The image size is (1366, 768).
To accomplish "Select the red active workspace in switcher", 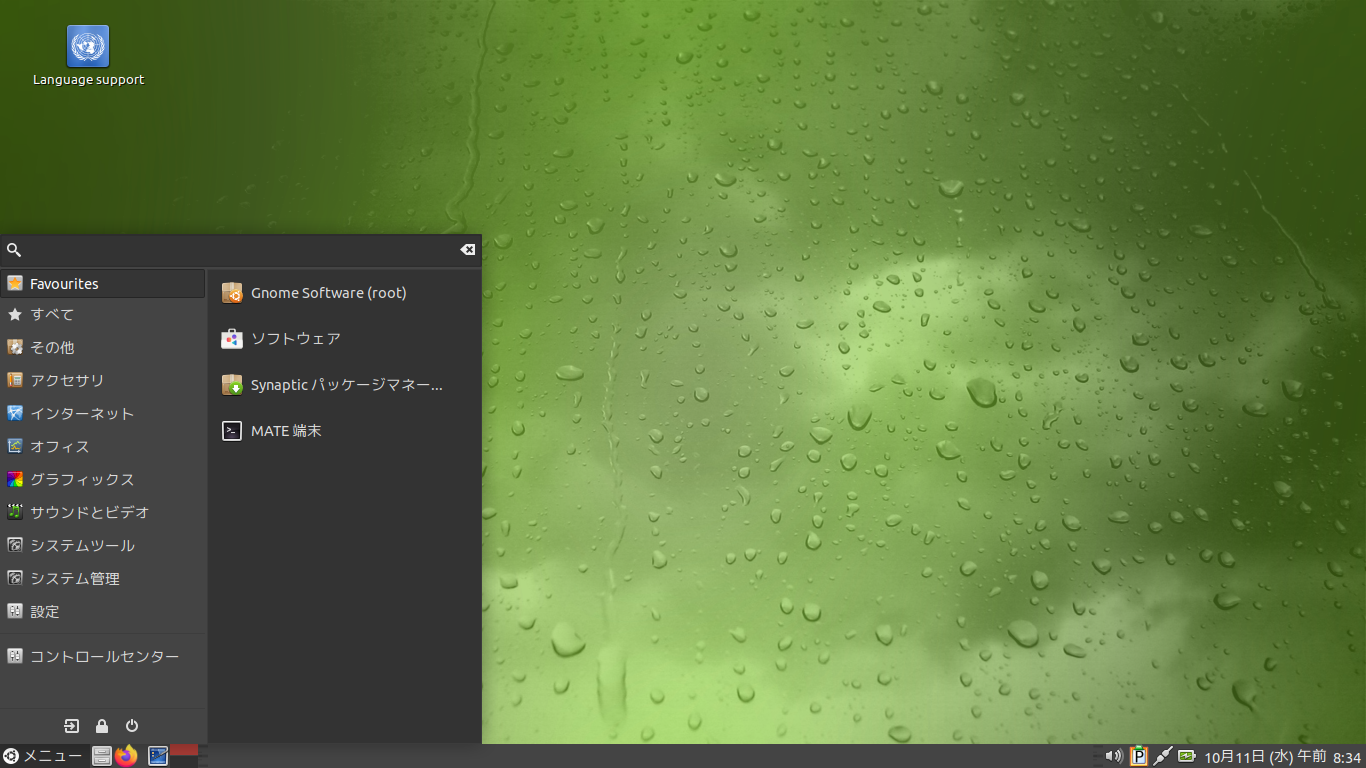I will (184, 750).
